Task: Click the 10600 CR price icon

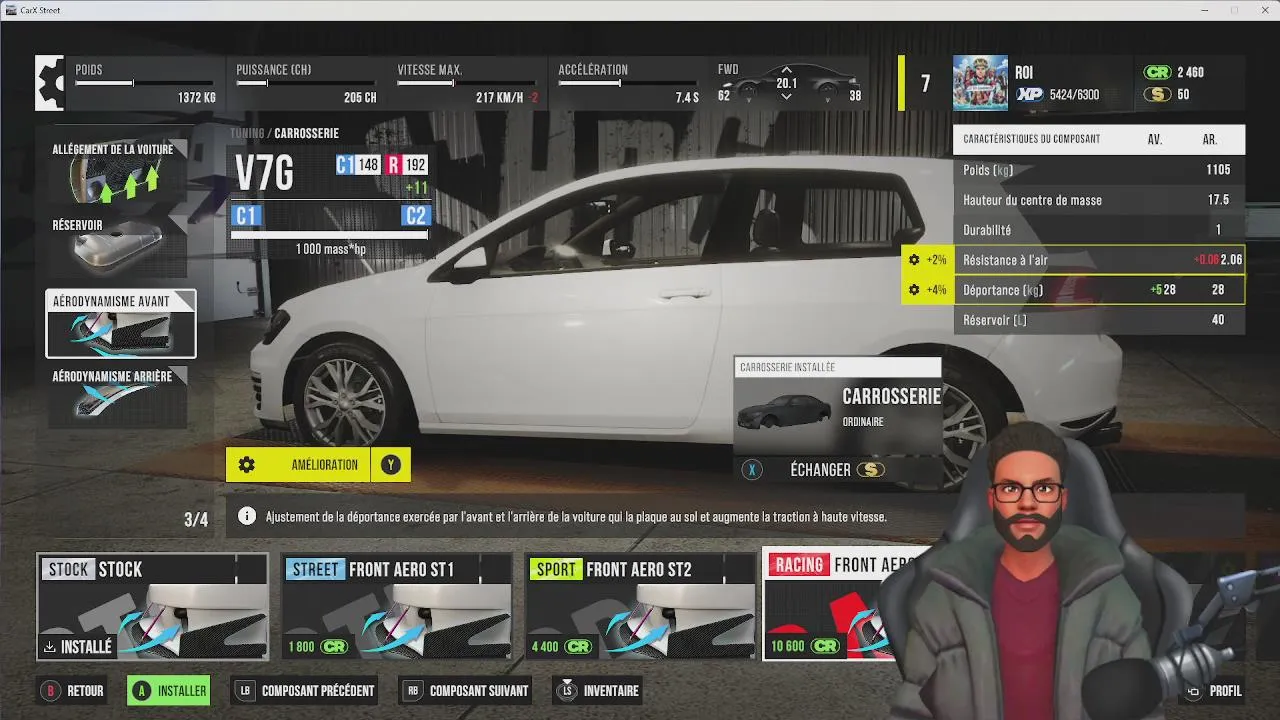Action: (x=826, y=647)
